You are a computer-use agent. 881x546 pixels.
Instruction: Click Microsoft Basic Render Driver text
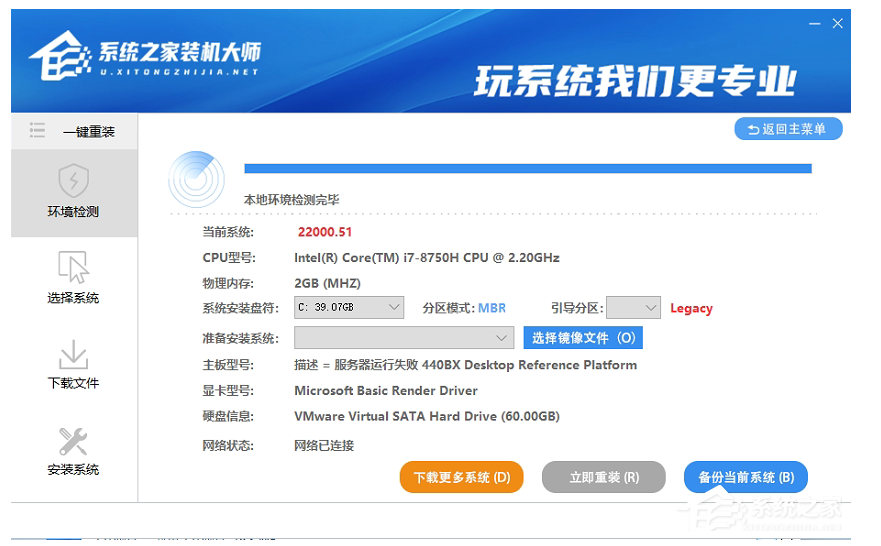coord(386,390)
